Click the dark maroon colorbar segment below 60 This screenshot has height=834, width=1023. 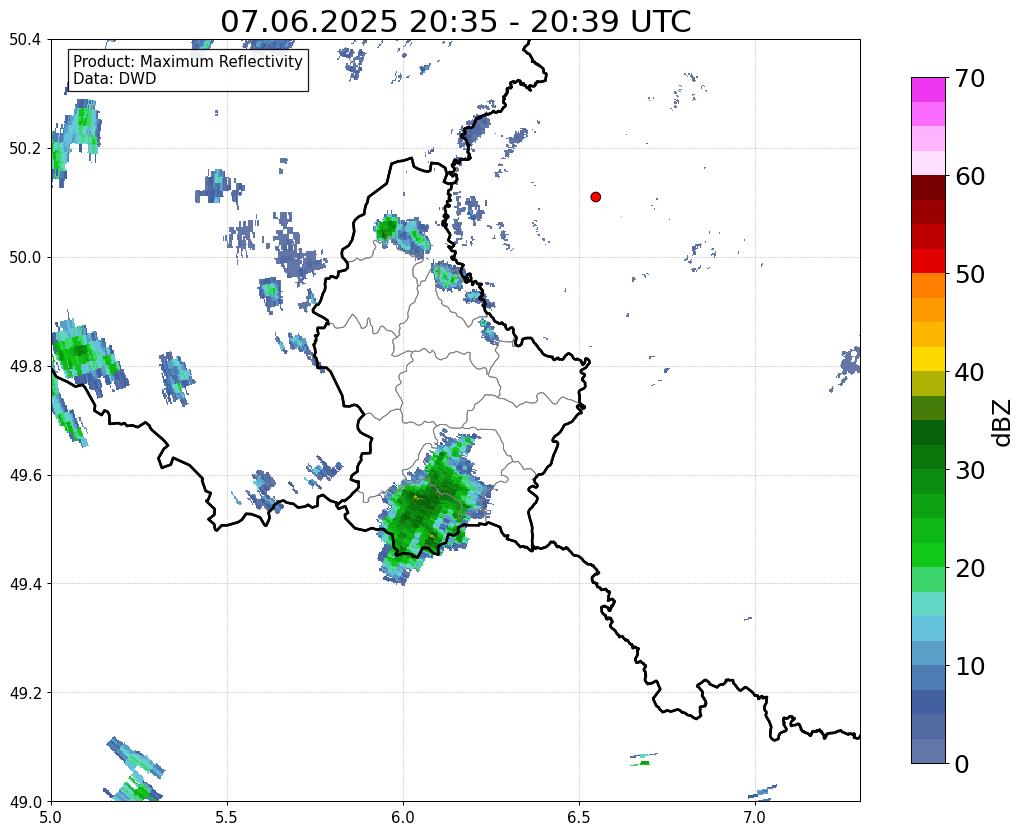(x=928, y=187)
